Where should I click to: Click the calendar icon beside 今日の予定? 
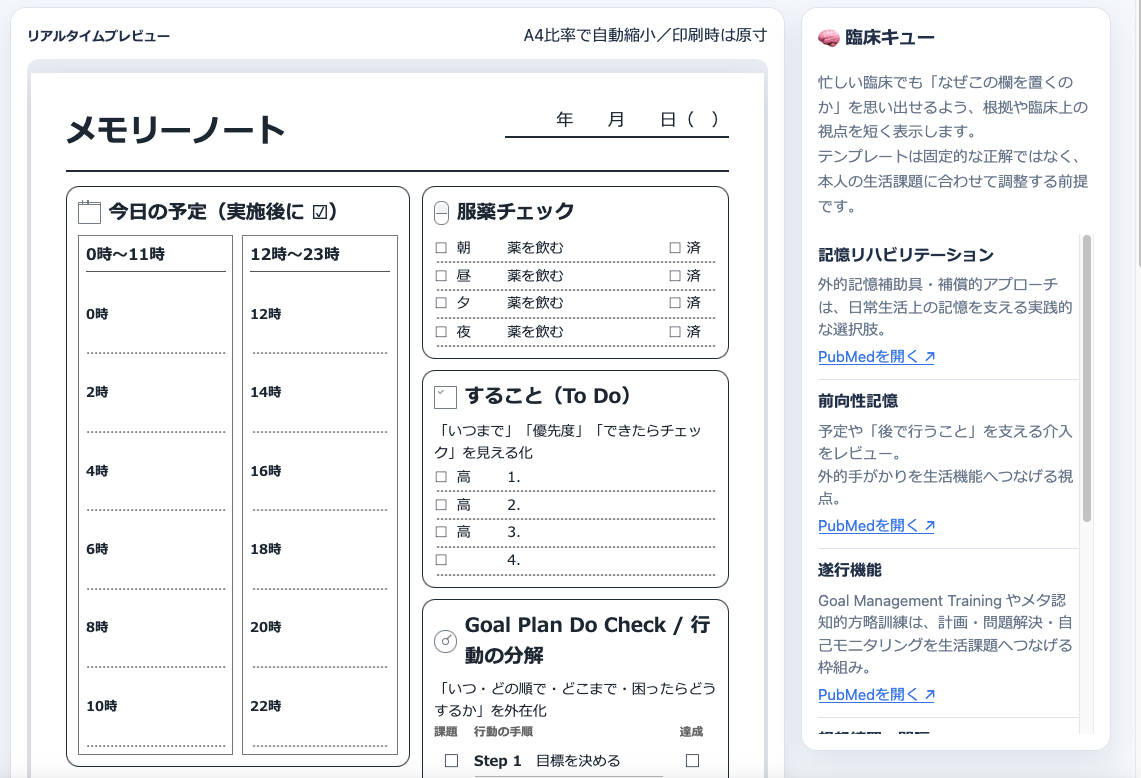(89, 212)
